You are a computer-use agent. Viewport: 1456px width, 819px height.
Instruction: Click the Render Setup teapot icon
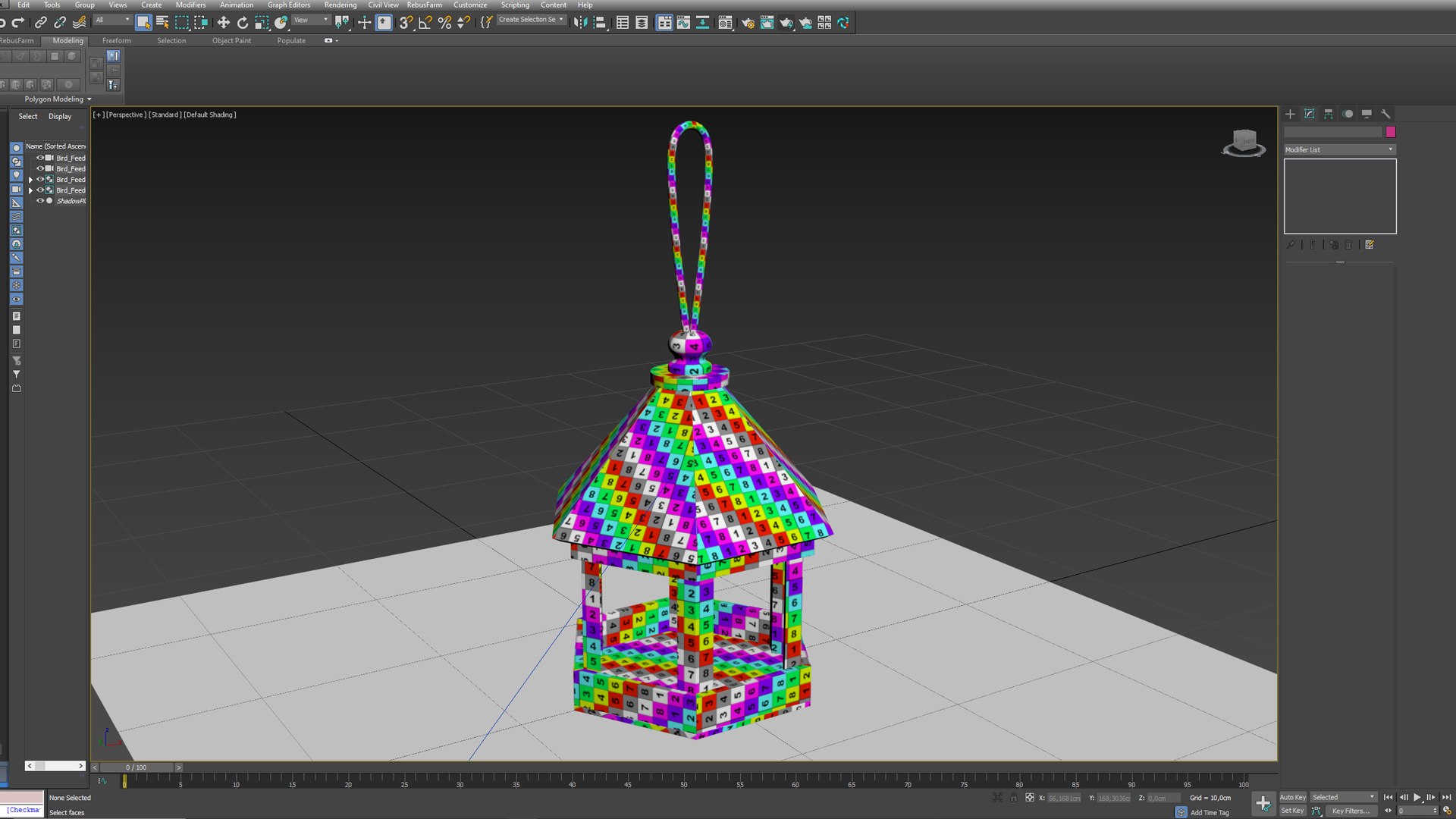tap(748, 23)
